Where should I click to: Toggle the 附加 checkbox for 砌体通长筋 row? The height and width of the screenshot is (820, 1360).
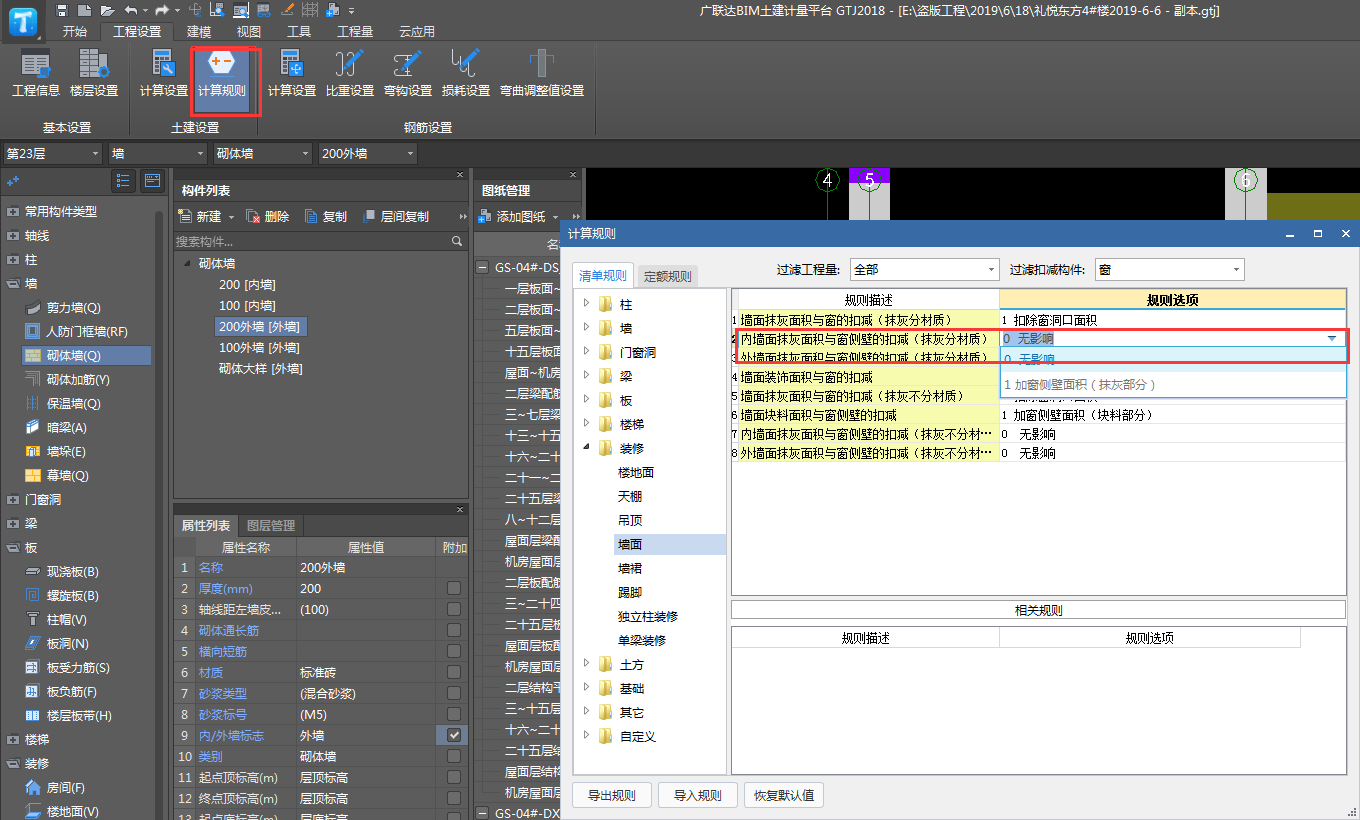pyautogui.click(x=454, y=630)
